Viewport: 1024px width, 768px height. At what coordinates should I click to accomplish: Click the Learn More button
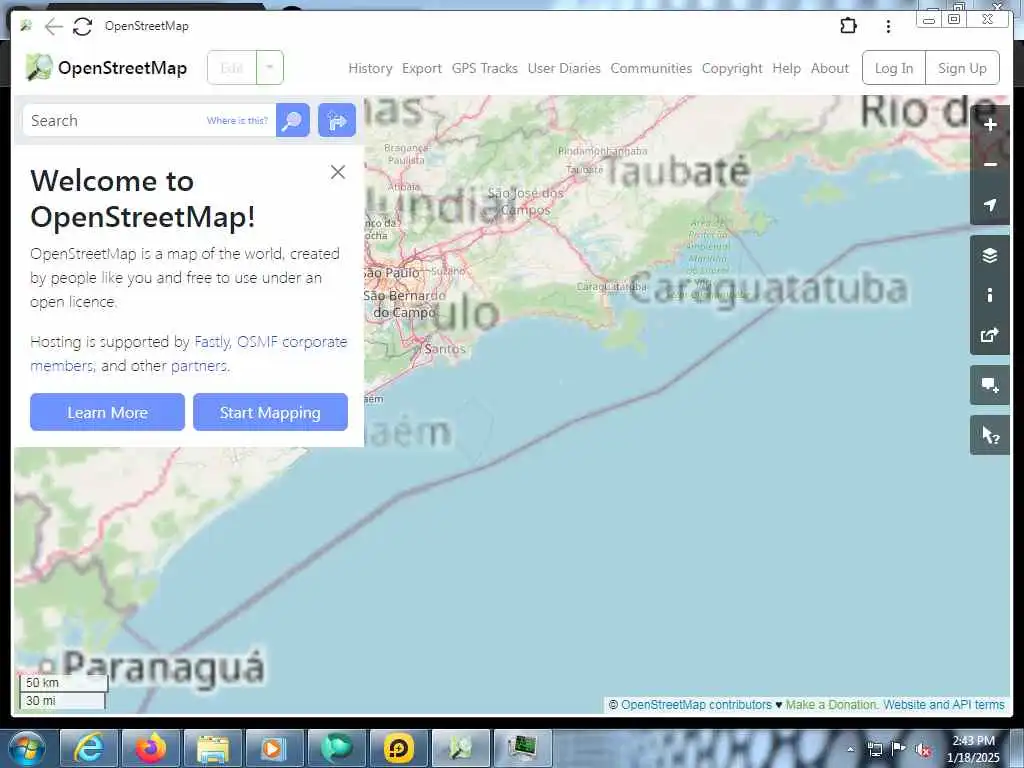tap(107, 412)
